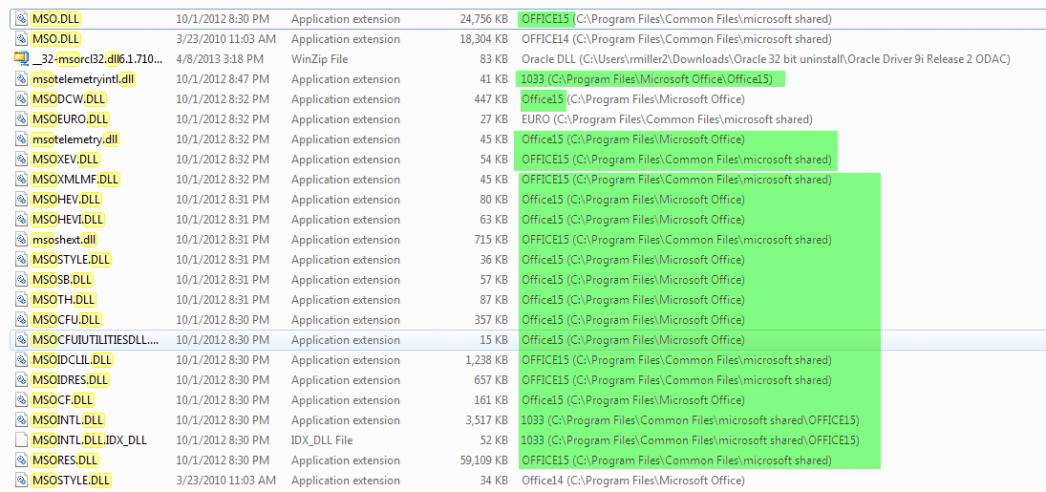Click the file icon beside MSODCW.DLL
Viewport: 1046px width, 492px height.
21,99
